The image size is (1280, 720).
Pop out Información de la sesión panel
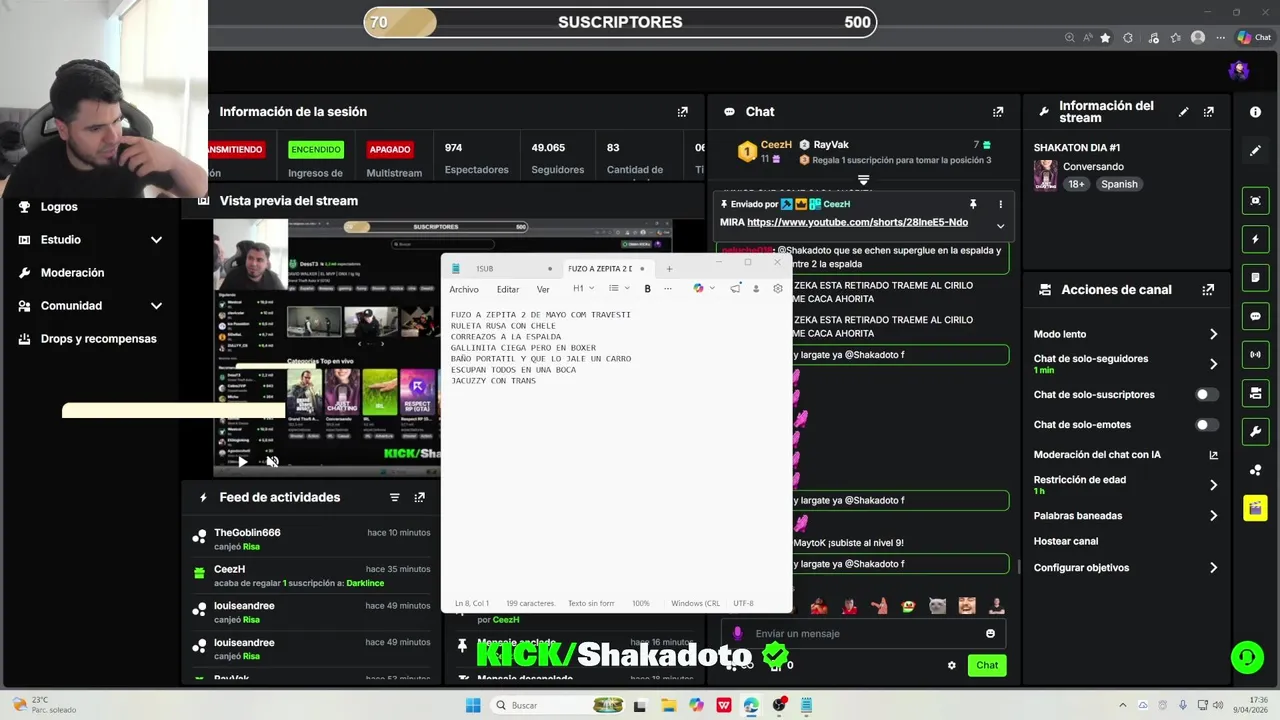tap(682, 112)
